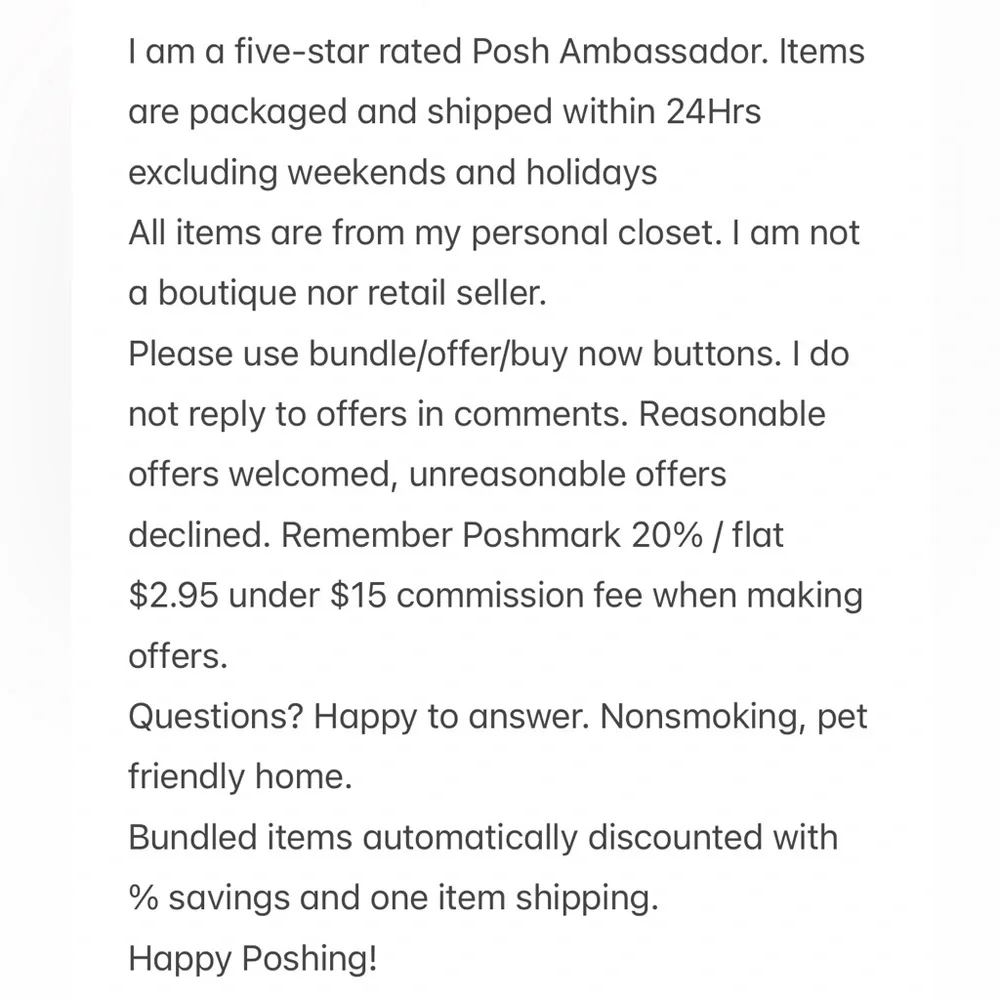Click the line "excluding weekends and holidays"
The width and height of the screenshot is (1000, 1000).
tap(393, 172)
